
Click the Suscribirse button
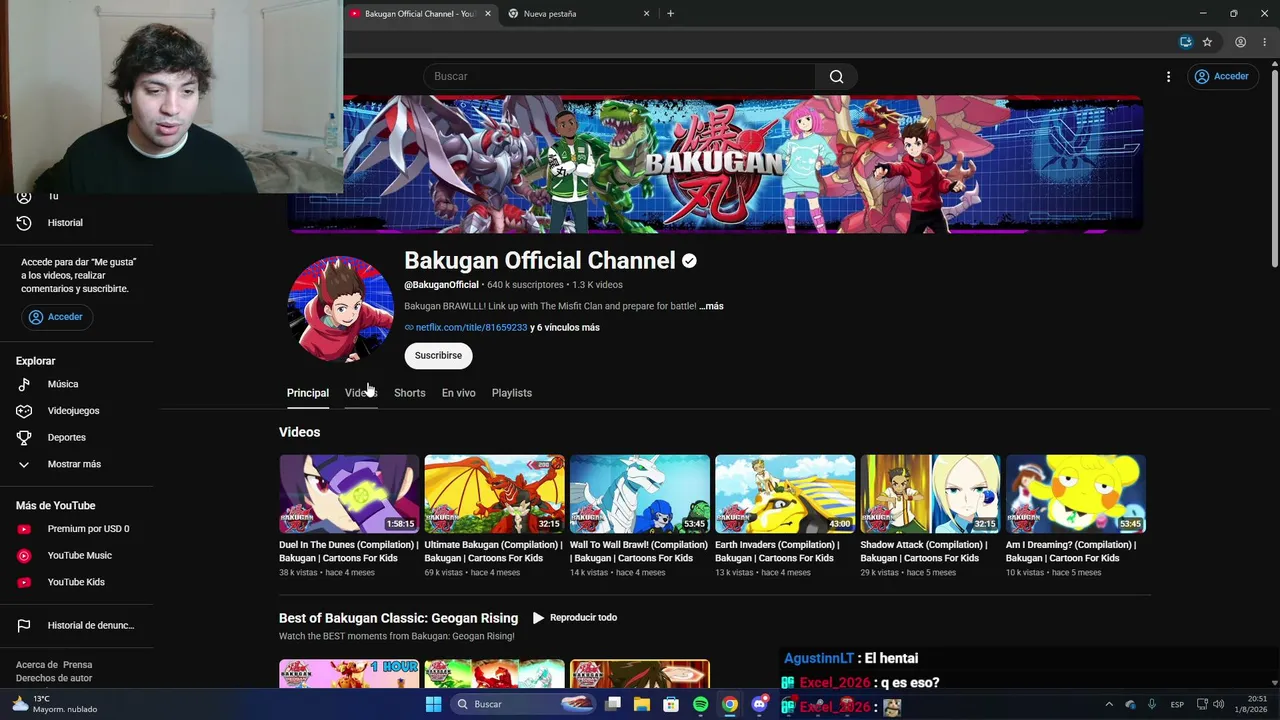[x=438, y=356]
